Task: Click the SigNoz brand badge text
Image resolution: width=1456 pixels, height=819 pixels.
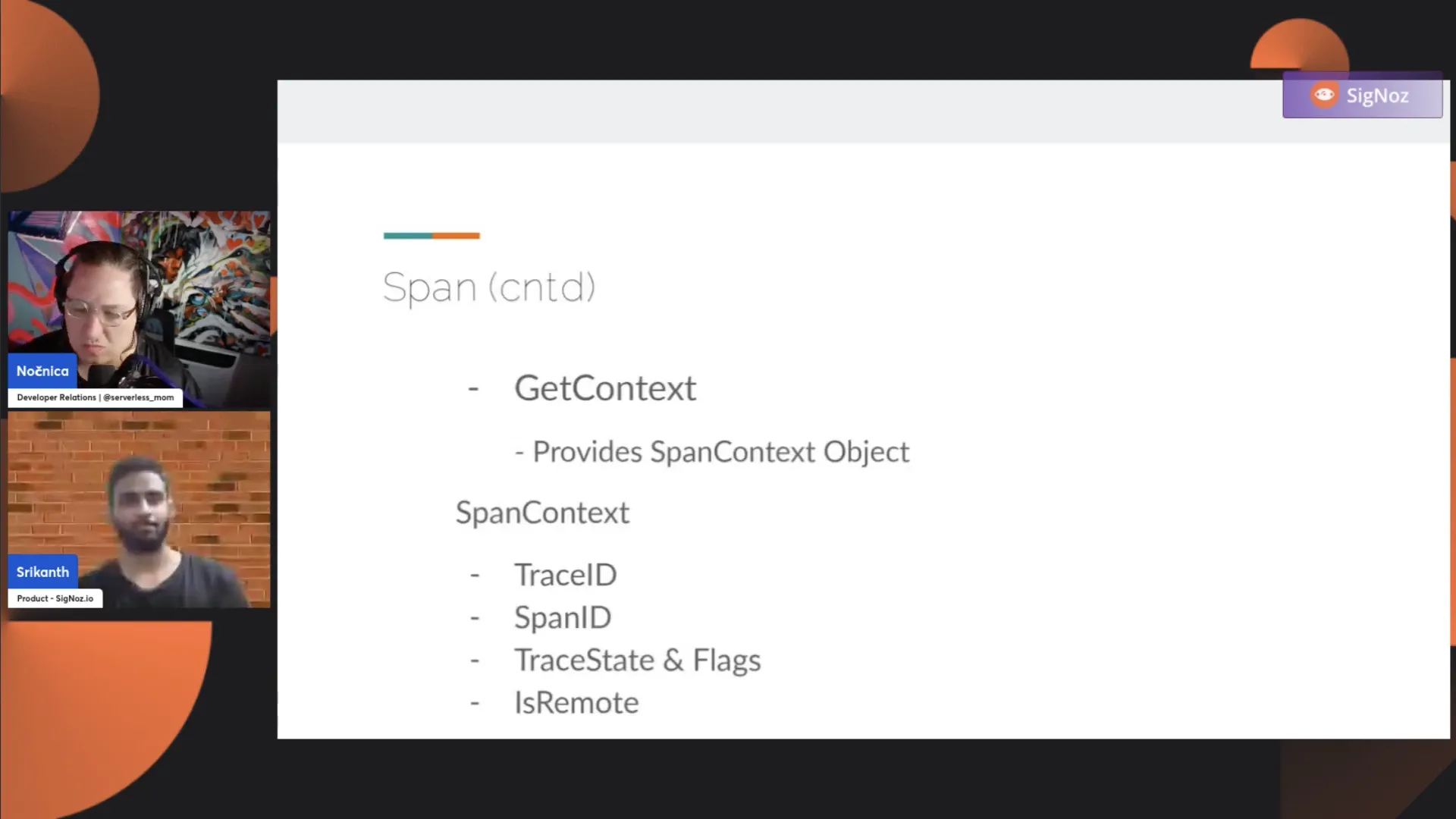Action: tap(1377, 96)
